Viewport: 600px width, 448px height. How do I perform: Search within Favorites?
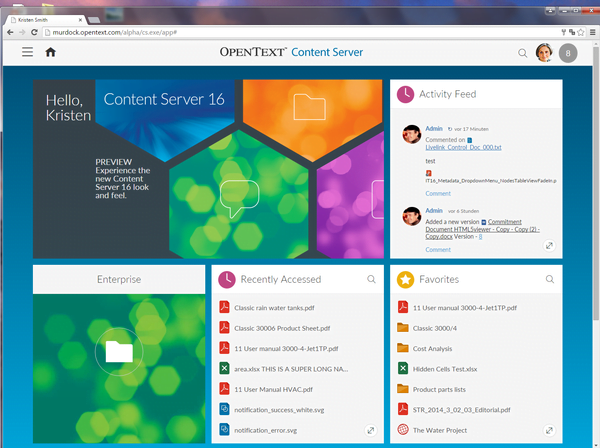tap(550, 279)
